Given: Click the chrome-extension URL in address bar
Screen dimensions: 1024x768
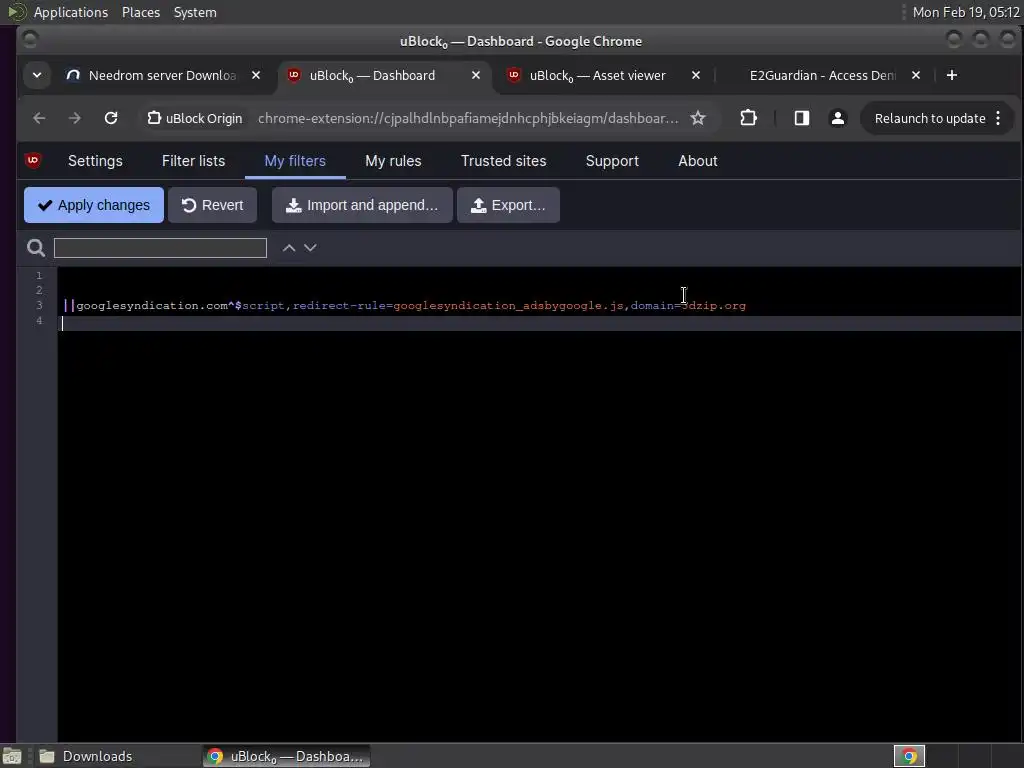Looking at the screenshot, I should pos(468,118).
